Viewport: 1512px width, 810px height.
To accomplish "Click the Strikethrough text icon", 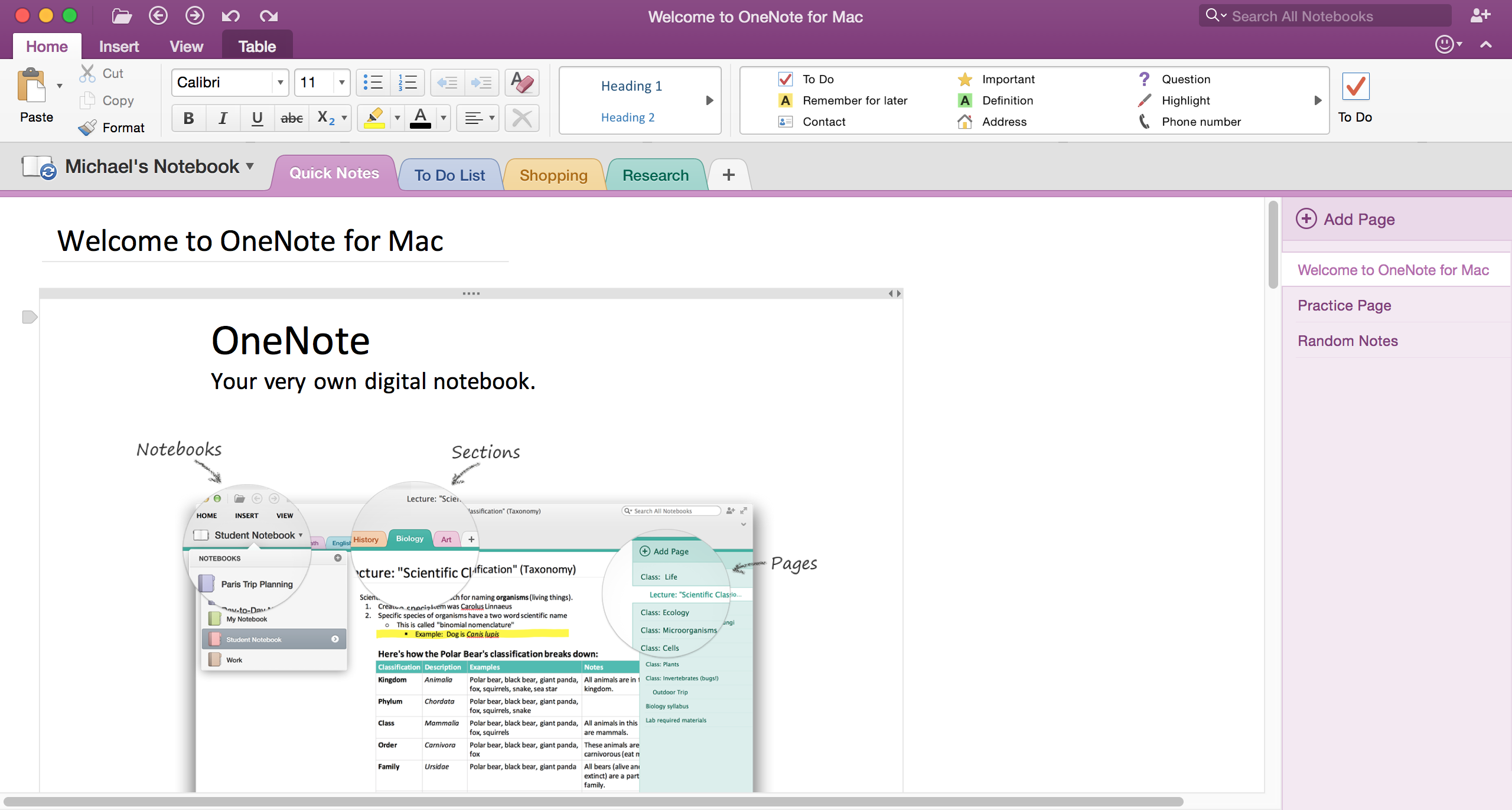I will 290,119.
